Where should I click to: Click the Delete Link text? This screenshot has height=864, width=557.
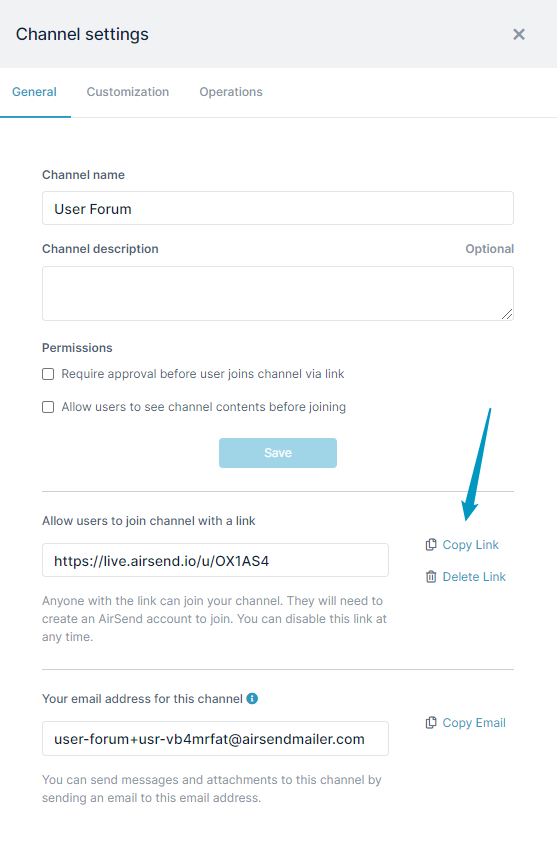(474, 577)
